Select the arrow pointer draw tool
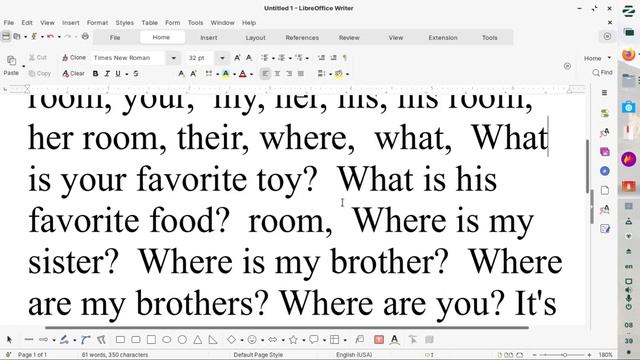 click(9, 340)
